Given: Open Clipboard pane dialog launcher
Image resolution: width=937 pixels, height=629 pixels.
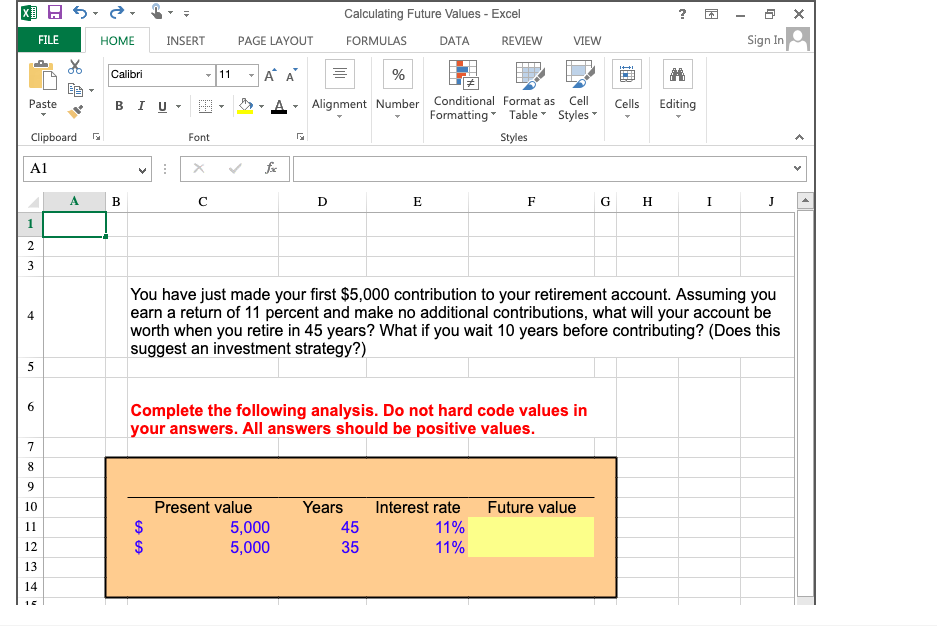Looking at the screenshot, I should point(96,137).
